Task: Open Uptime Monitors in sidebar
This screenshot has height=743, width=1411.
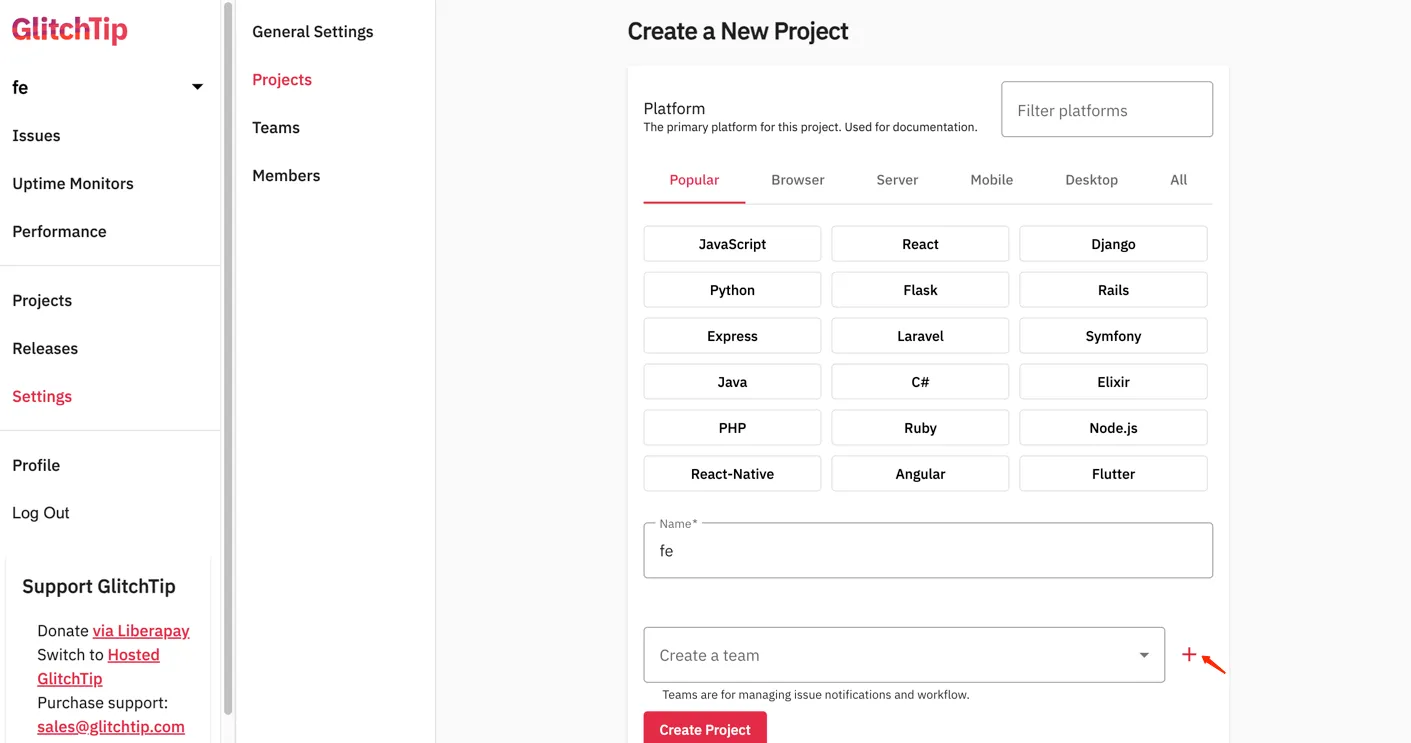Action: [73, 184]
